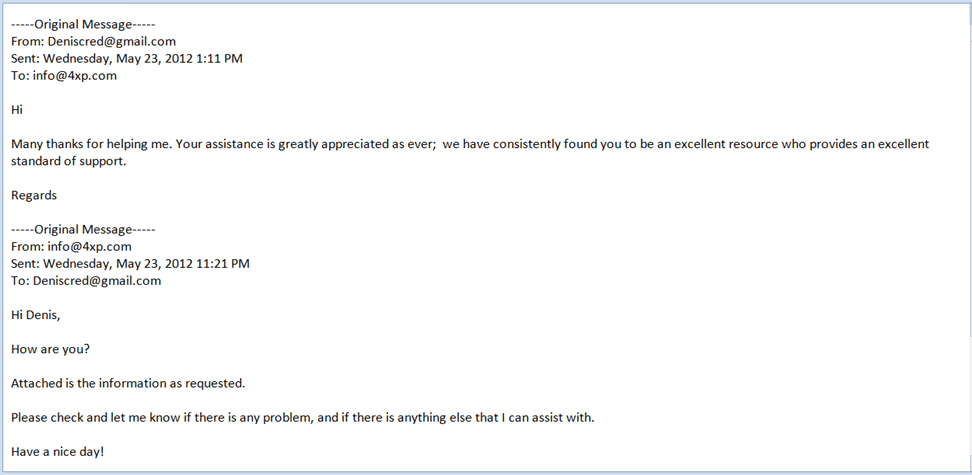This screenshot has height=475, width=972.
Task: Click the "standard of support." text line
Action: (69, 161)
